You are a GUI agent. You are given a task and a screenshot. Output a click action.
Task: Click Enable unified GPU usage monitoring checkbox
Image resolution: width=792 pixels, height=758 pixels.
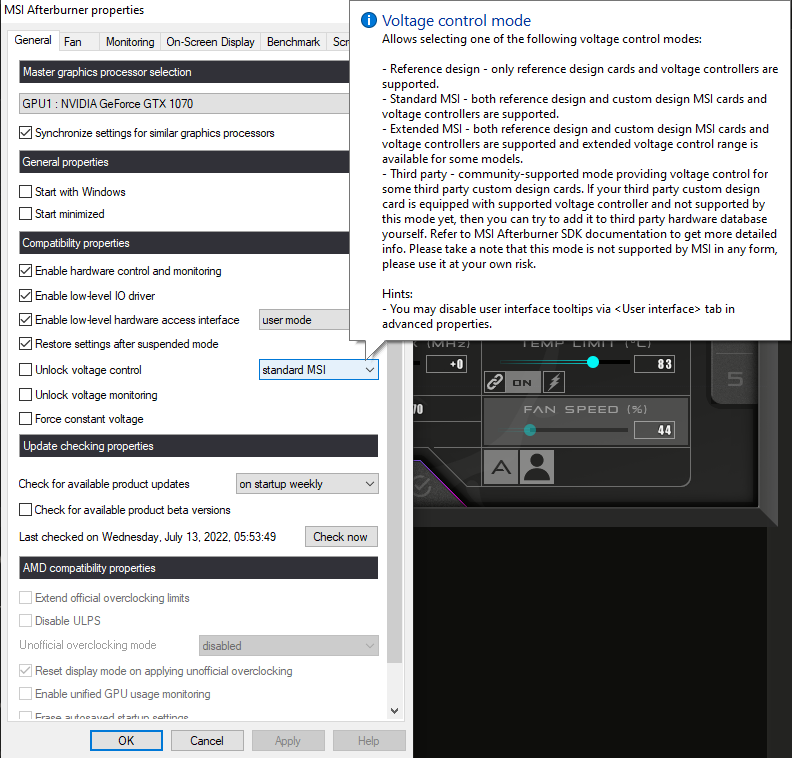25,693
